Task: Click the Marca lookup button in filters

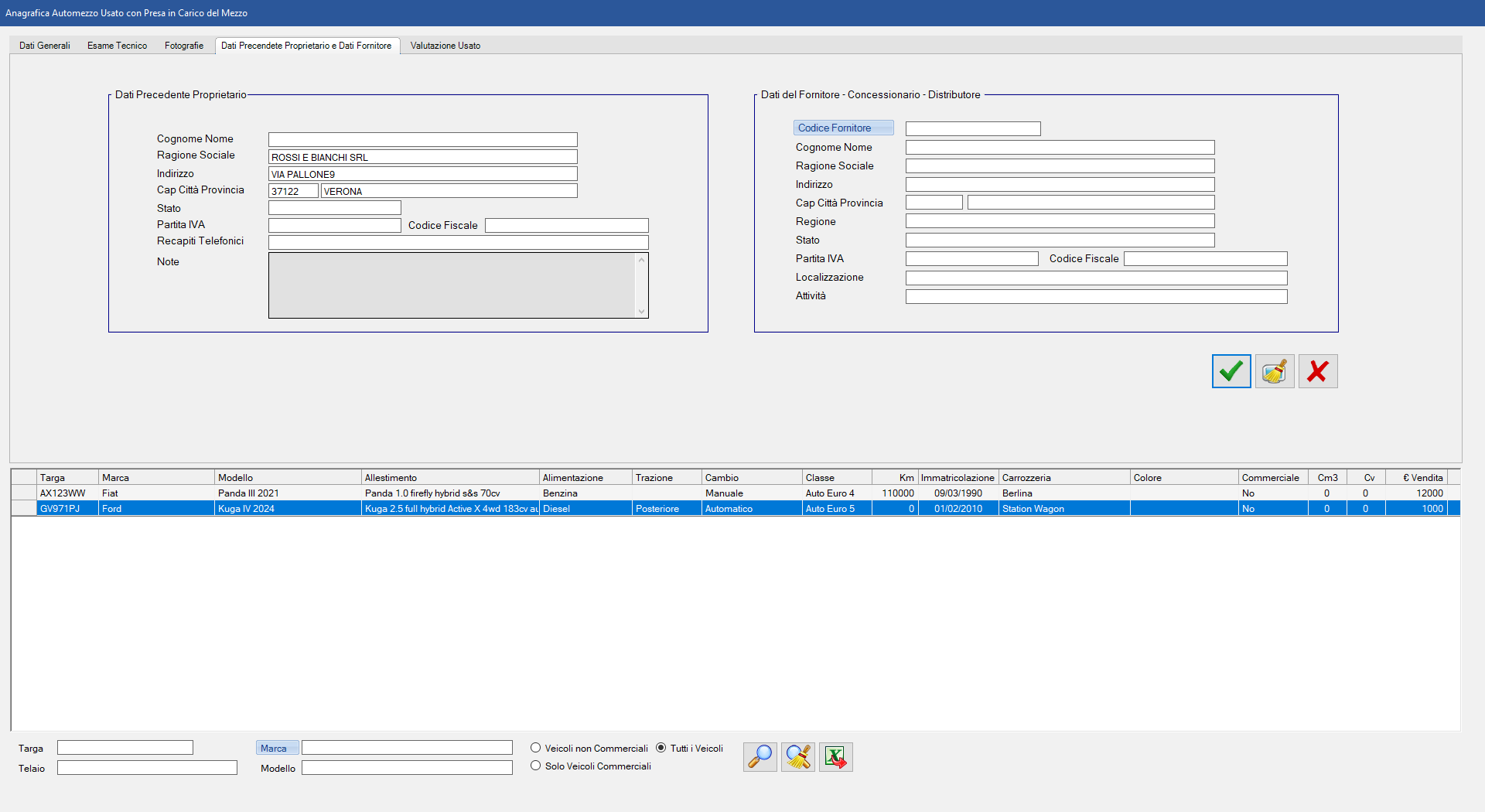Action: [x=277, y=748]
